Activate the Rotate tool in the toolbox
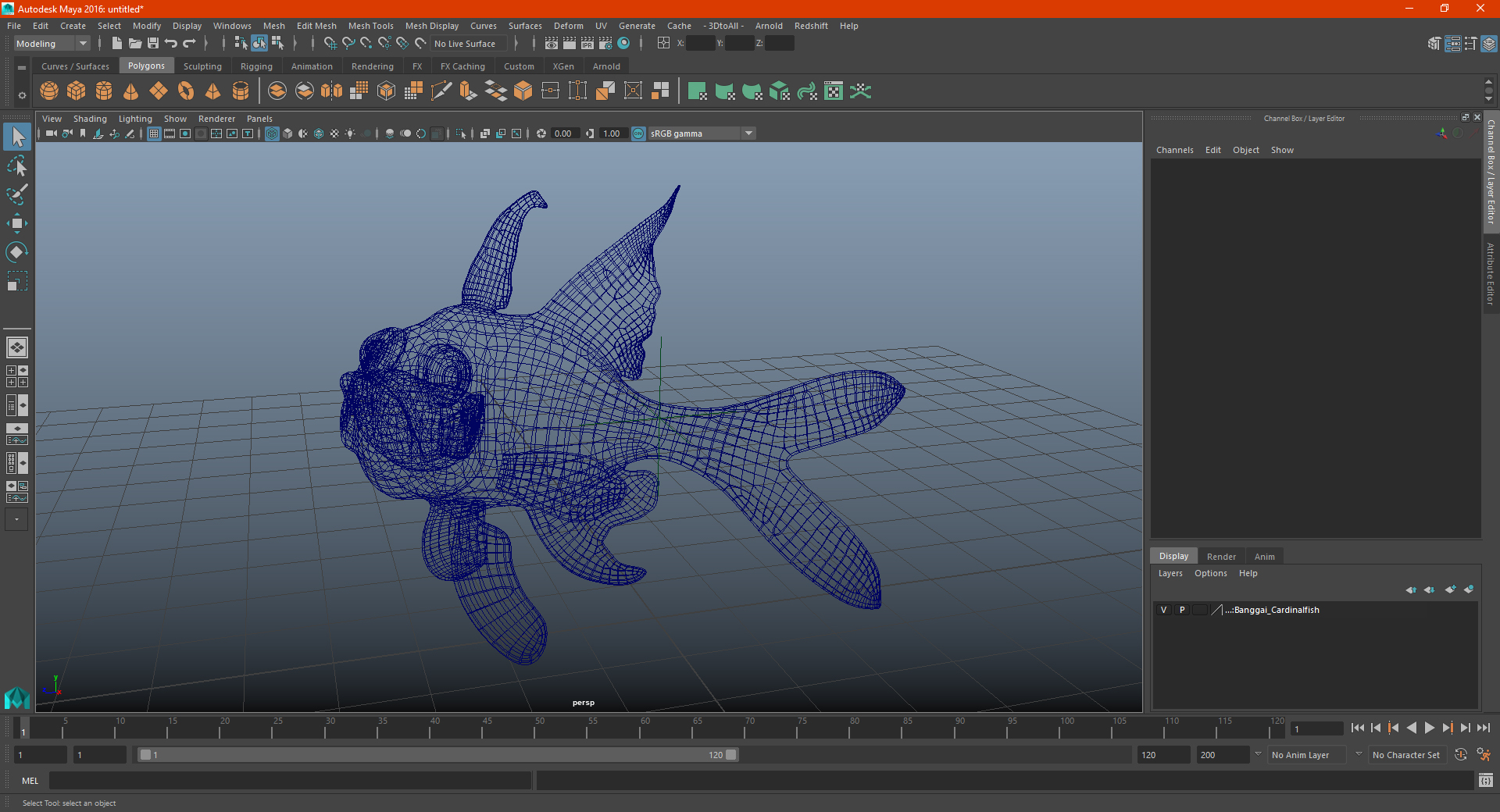Image resolution: width=1500 pixels, height=812 pixels. [17, 252]
